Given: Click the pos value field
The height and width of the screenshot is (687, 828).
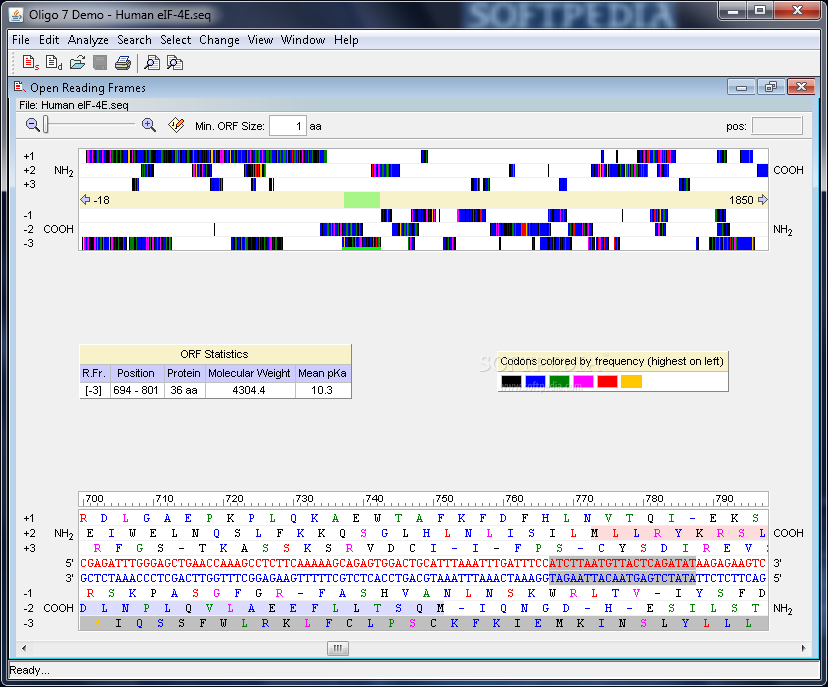Looking at the screenshot, I should (x=777, y=126).
